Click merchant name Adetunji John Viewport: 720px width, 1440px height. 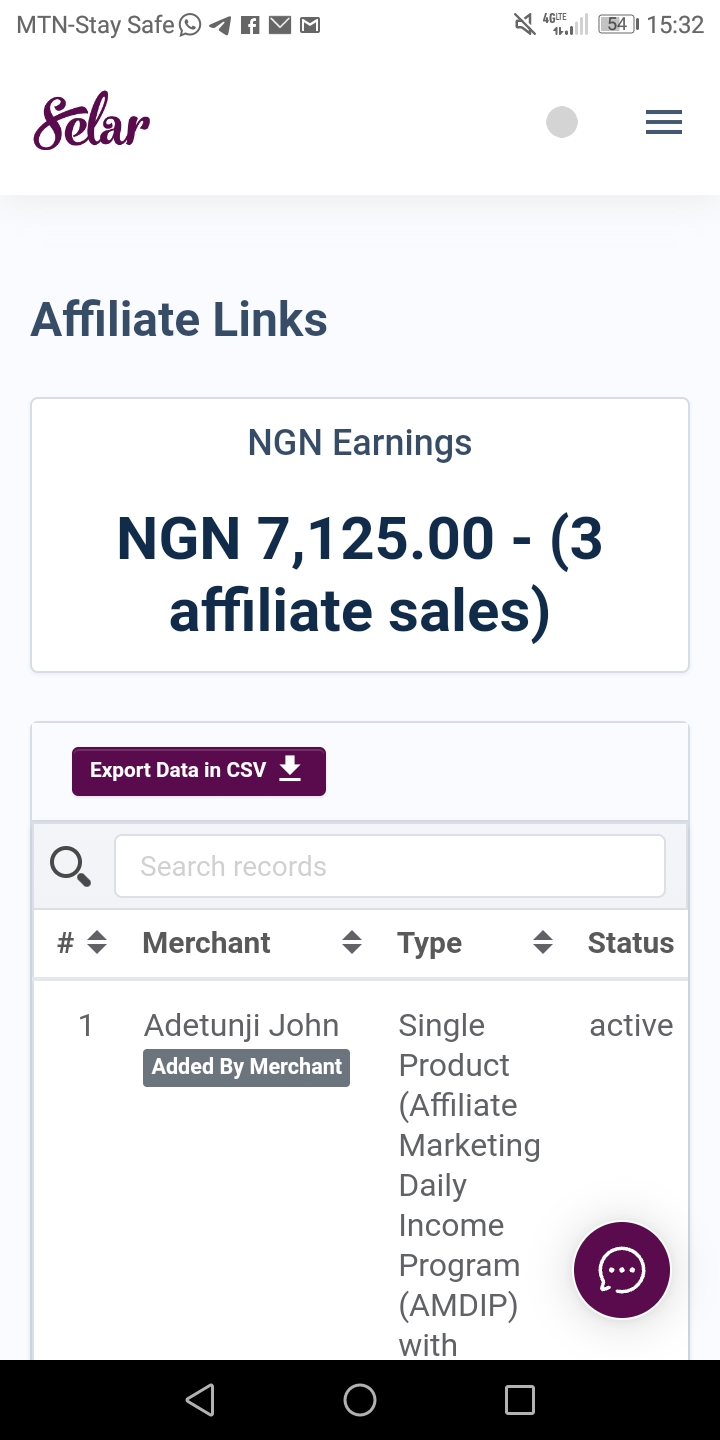(x=241, y=1024)
